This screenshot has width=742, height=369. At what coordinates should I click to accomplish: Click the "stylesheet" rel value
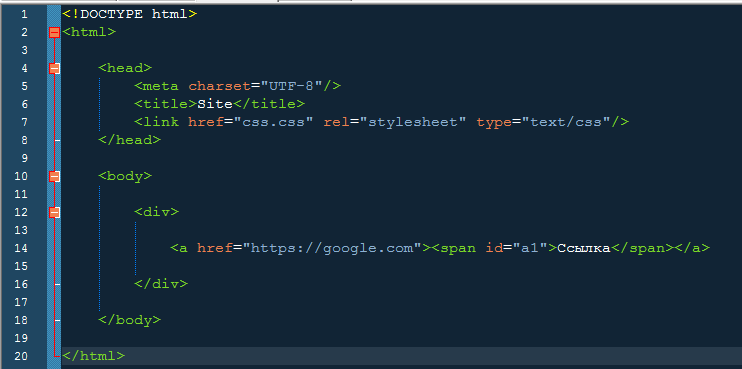point(413,122)
